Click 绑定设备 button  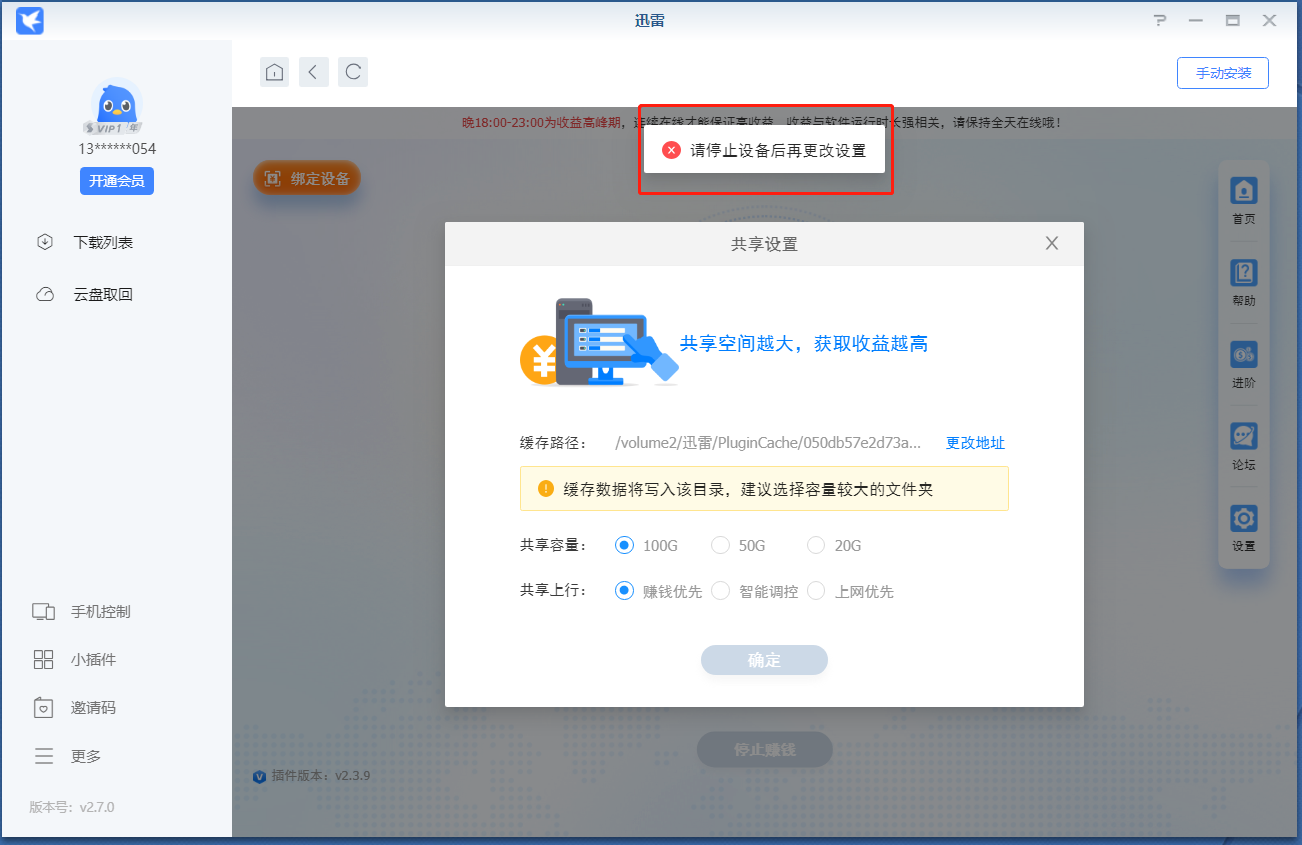tap(306, 179)
